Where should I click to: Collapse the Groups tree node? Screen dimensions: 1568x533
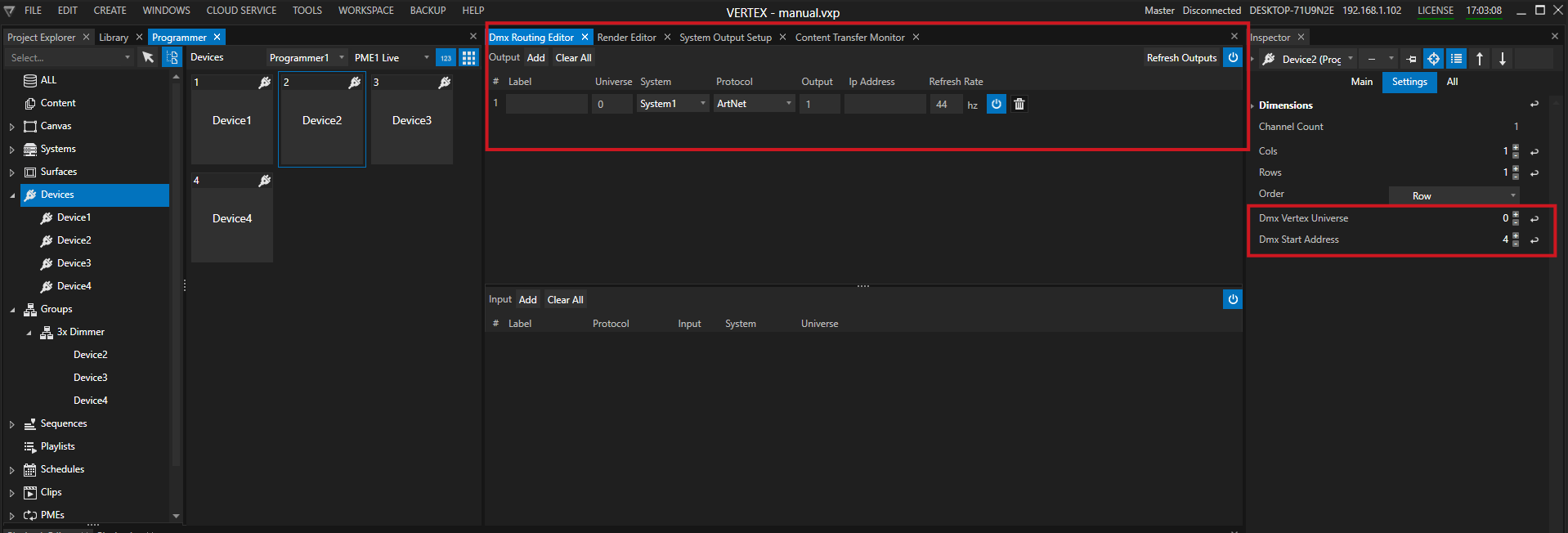point(11,310)
